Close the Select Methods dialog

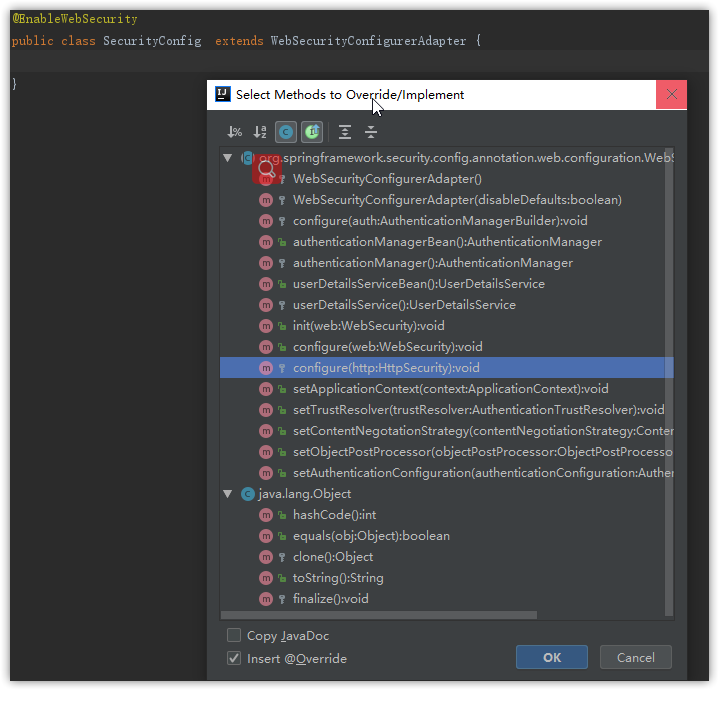pyautogui.click(x=671, y=95)
